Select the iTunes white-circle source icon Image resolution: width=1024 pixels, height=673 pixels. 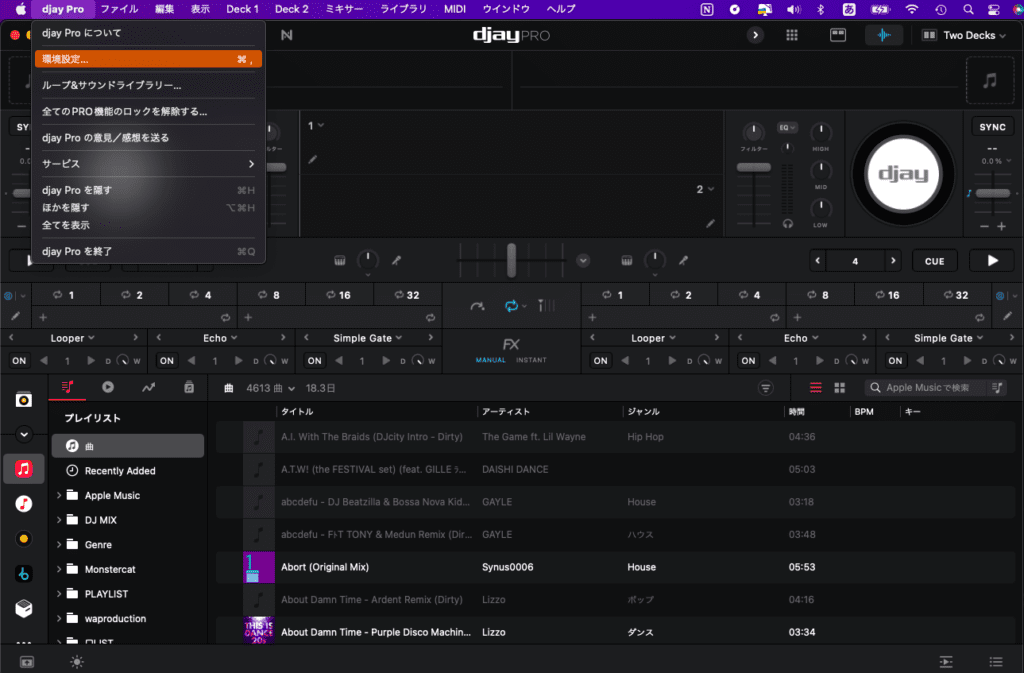[24, 504]
